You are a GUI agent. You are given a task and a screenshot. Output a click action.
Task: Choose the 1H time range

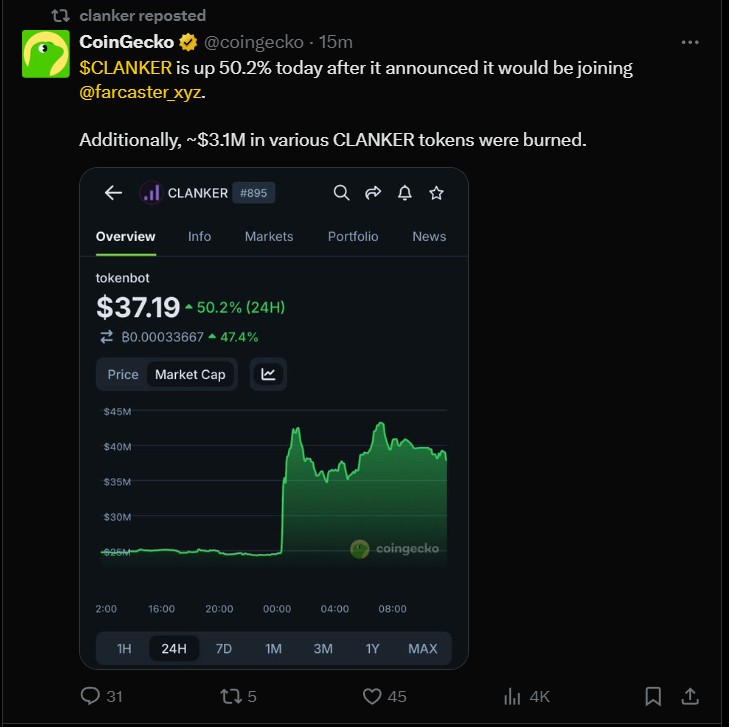[124, 648]
